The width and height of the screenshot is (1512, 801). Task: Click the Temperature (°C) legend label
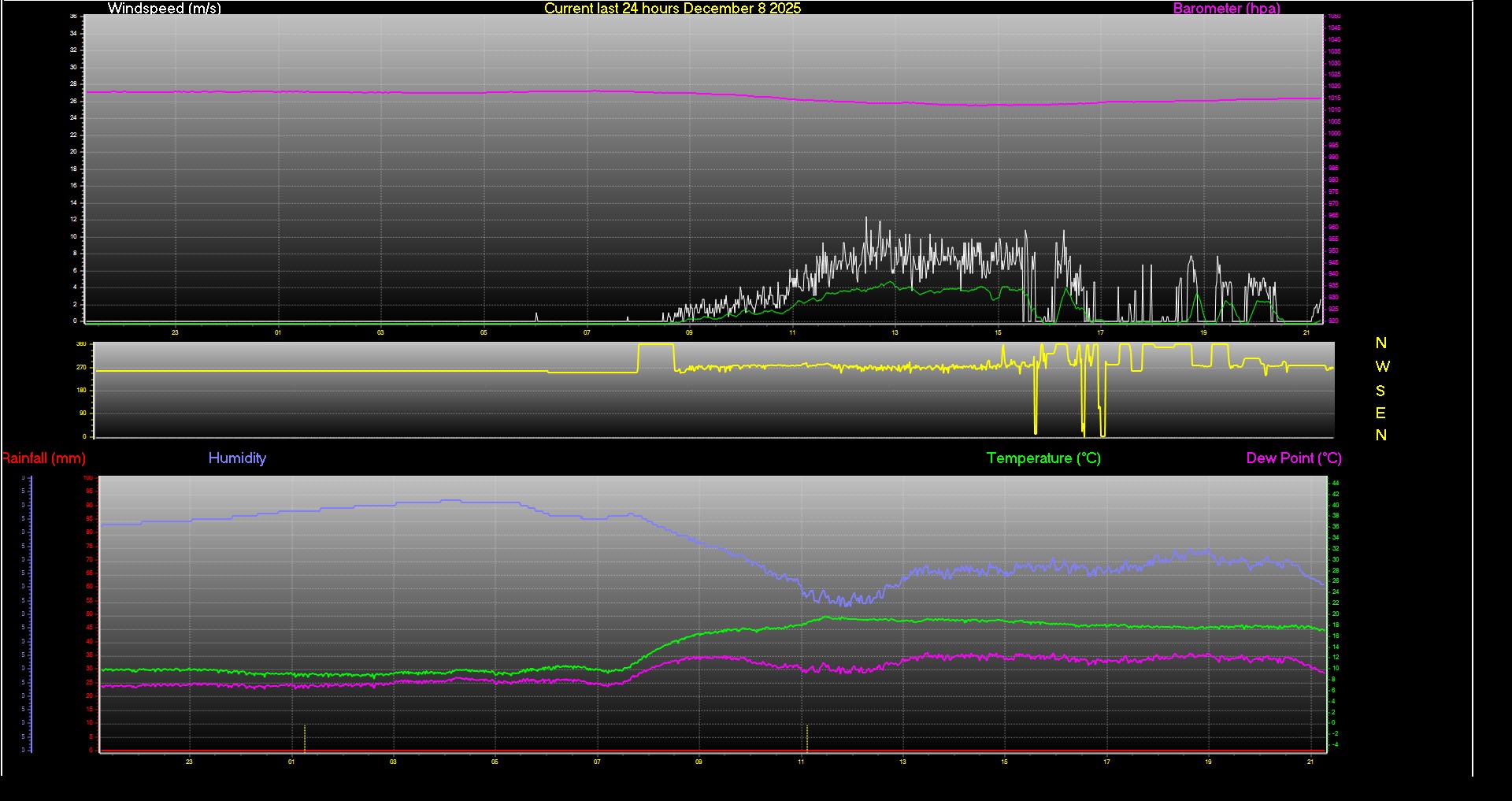tap(1043, 458)
